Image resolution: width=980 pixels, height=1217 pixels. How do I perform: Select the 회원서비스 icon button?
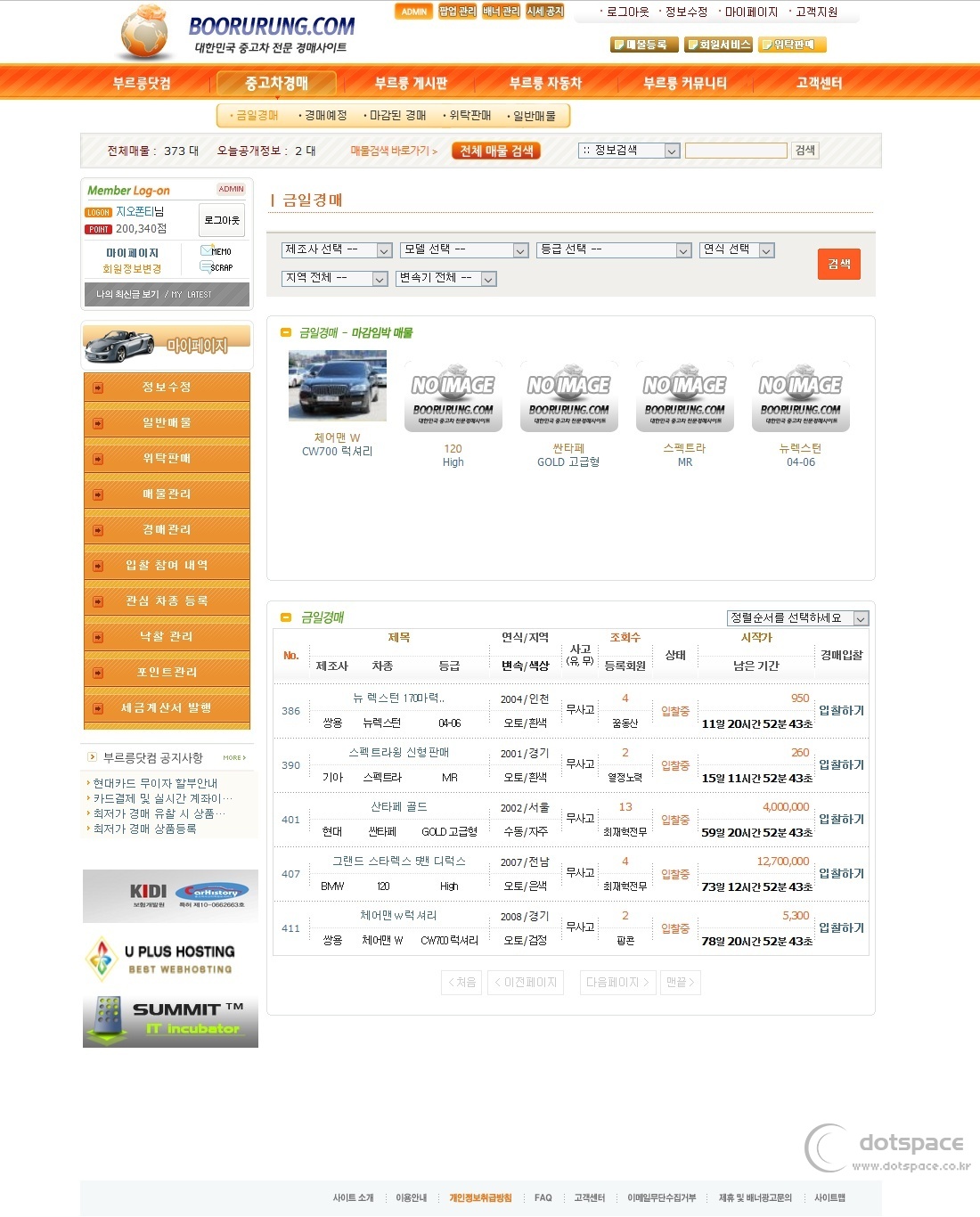tap(717, 44)
